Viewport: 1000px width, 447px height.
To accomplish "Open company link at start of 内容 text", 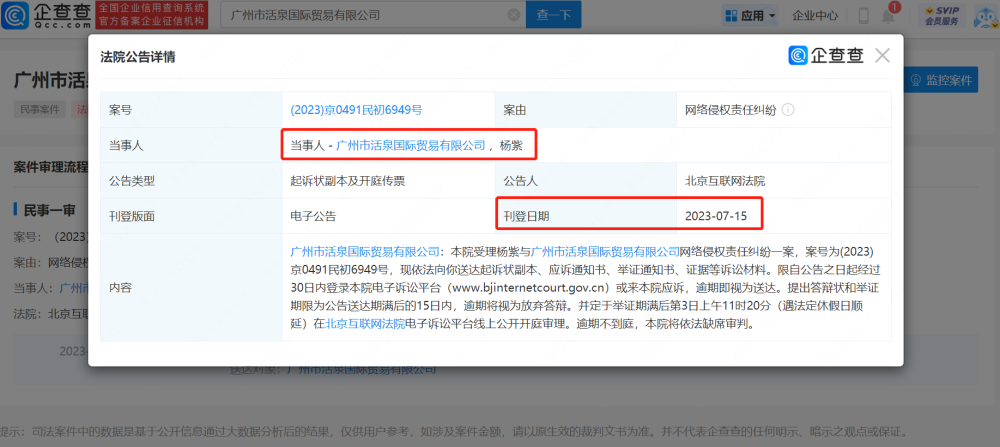I will [x=365, y=251].
